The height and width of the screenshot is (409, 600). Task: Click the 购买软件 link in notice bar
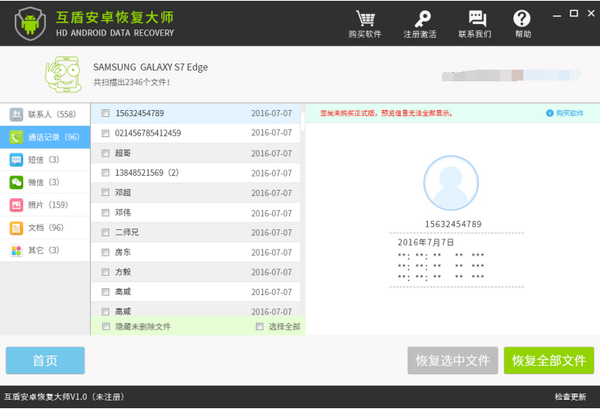(x=569, y=113)
